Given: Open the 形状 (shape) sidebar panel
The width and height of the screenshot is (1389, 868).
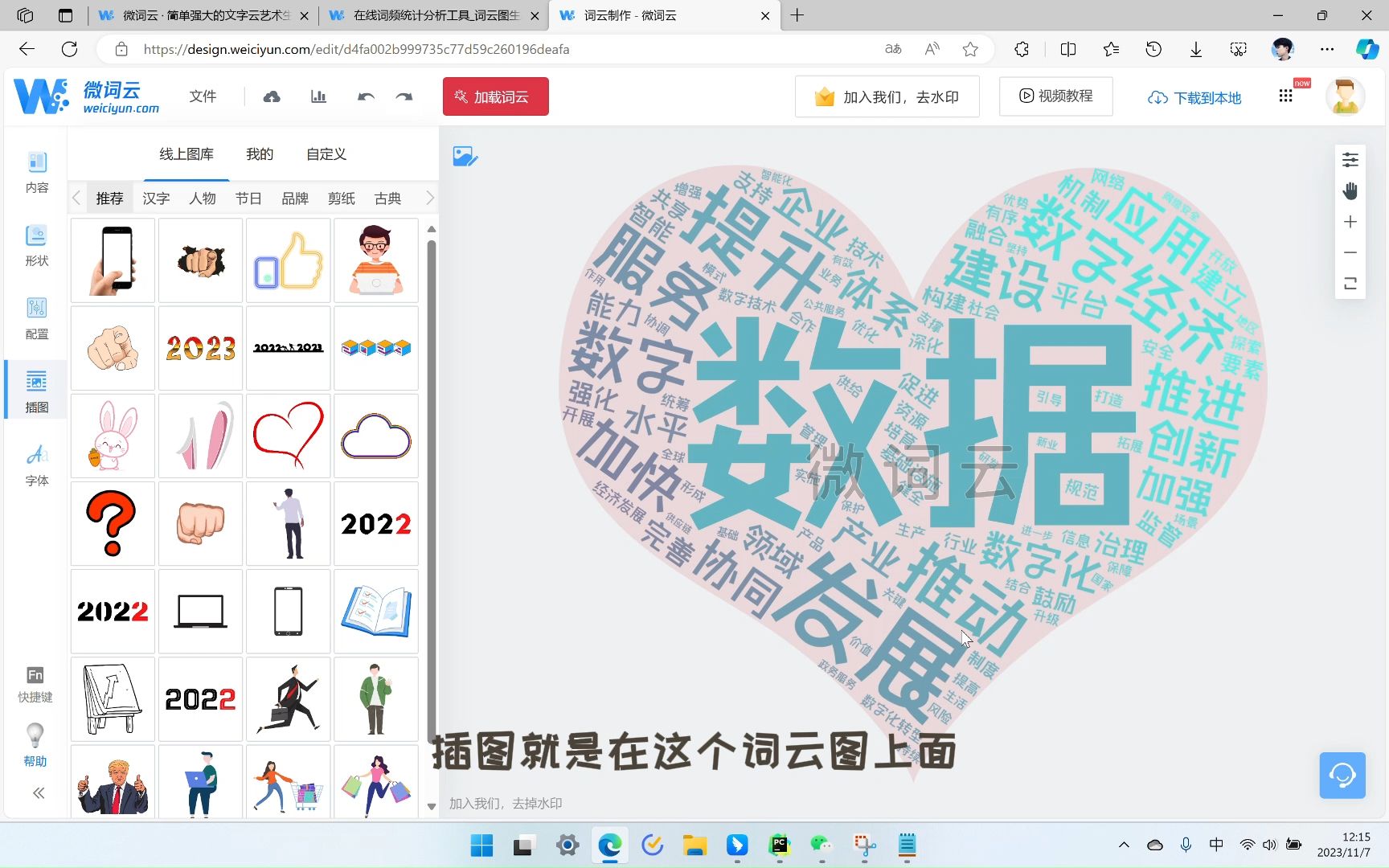Looking at the screenshot, I should point(37,246).
